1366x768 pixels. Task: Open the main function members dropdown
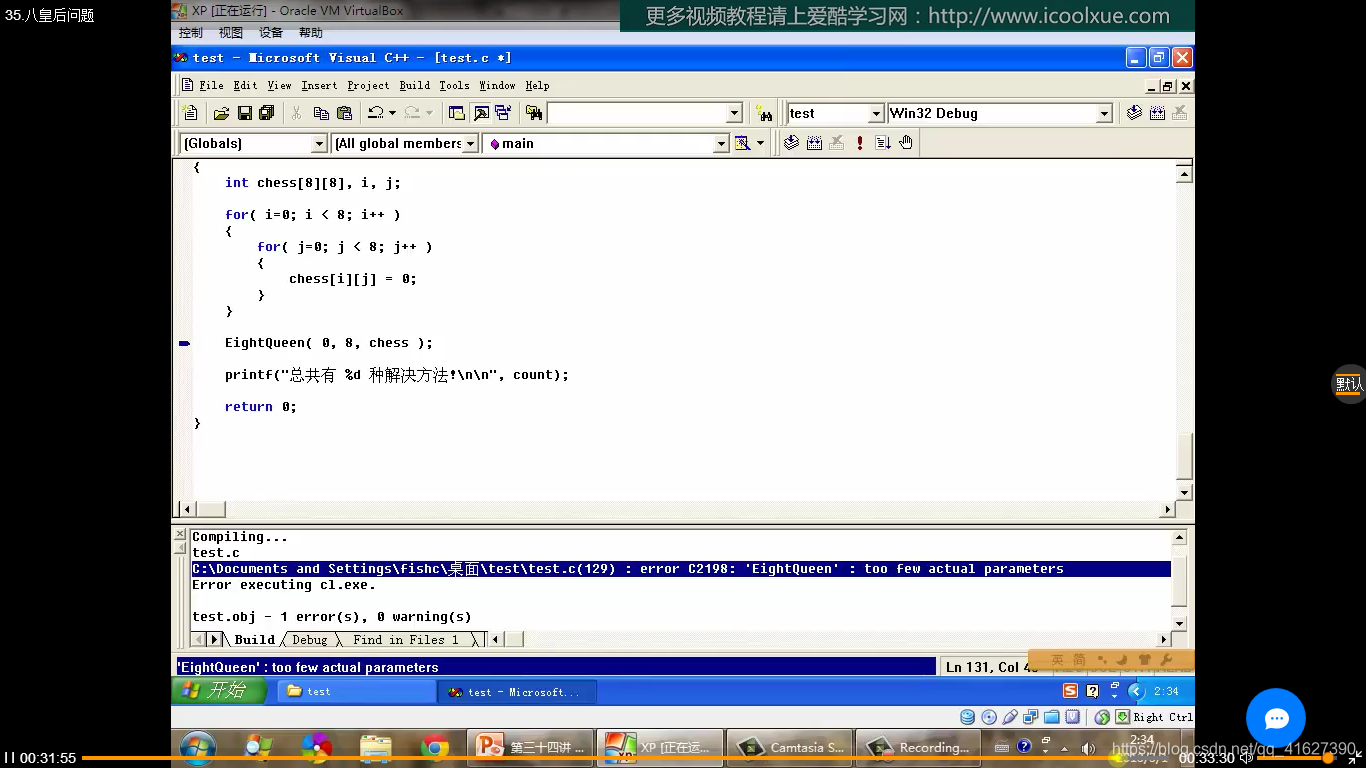721,144
